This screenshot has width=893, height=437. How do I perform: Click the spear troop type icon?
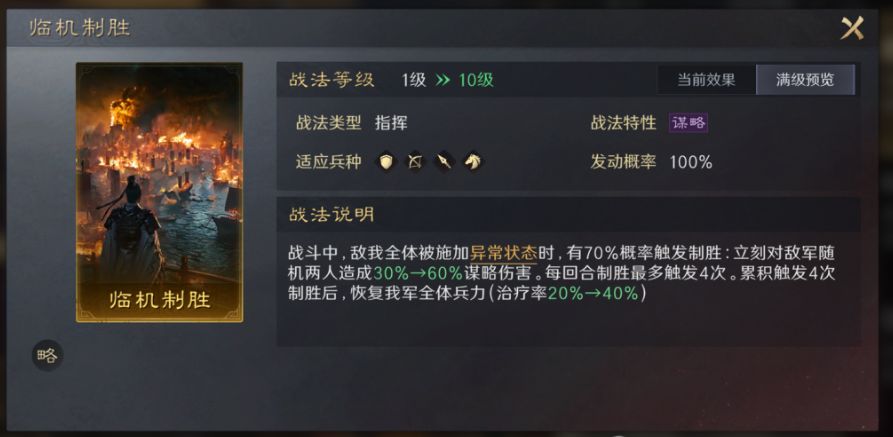point(444,162)
